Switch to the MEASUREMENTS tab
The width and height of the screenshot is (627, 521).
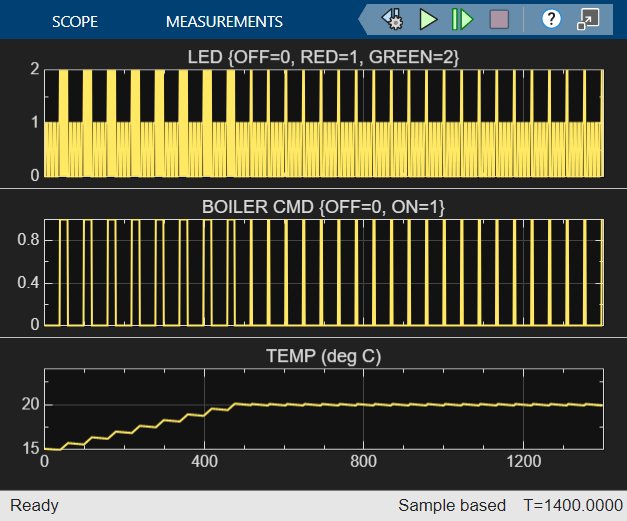[224, 22]
